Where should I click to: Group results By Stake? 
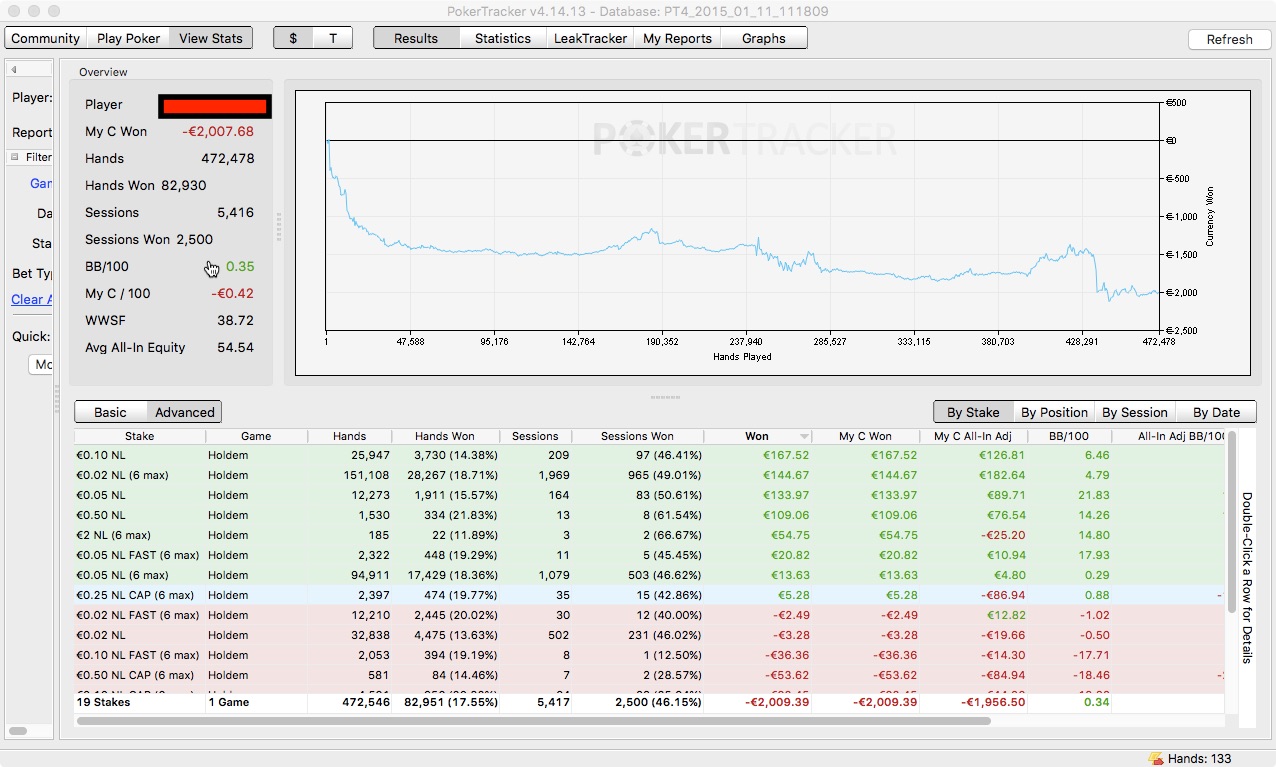point(973,412)
